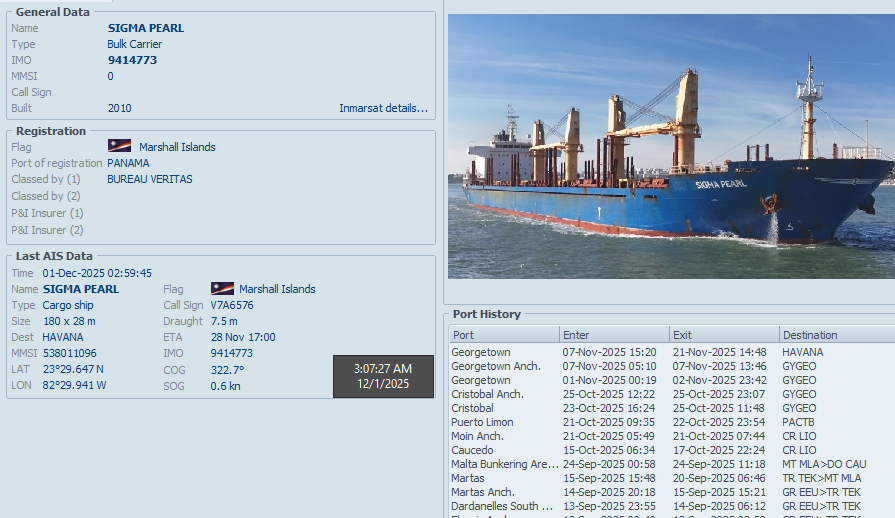
Task: Select SIGMA PEARL name in Last AIS Data
Action: (x=80, y=289)
